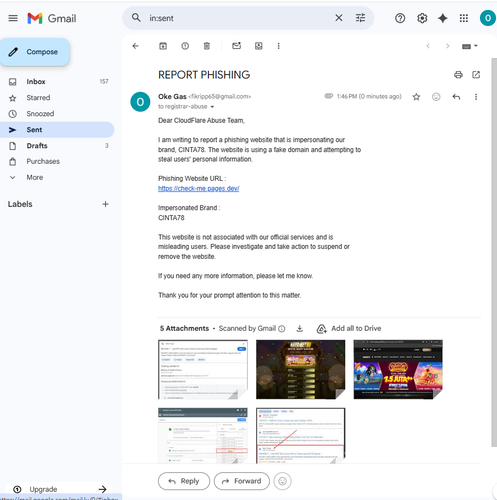The height and width of the screenshot is (500, 497).
Task: Click the search magnifier icon
Action: click(x=136, y=18)
